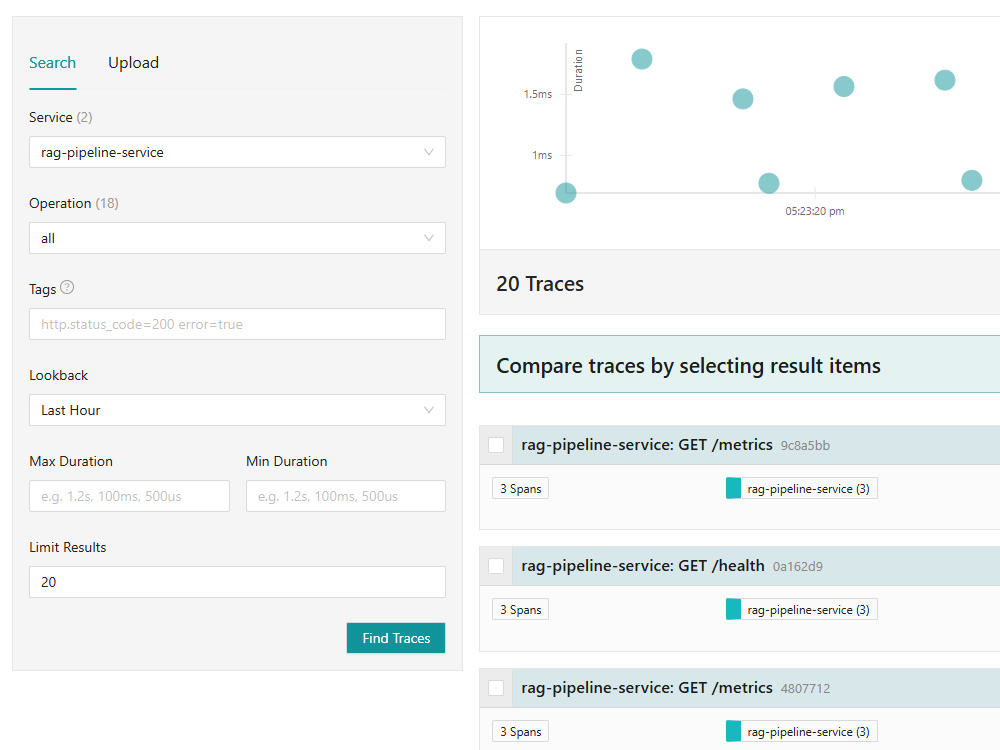Focus the Max Duration input field
This screenshot has width=1000, height=750.
129,496
